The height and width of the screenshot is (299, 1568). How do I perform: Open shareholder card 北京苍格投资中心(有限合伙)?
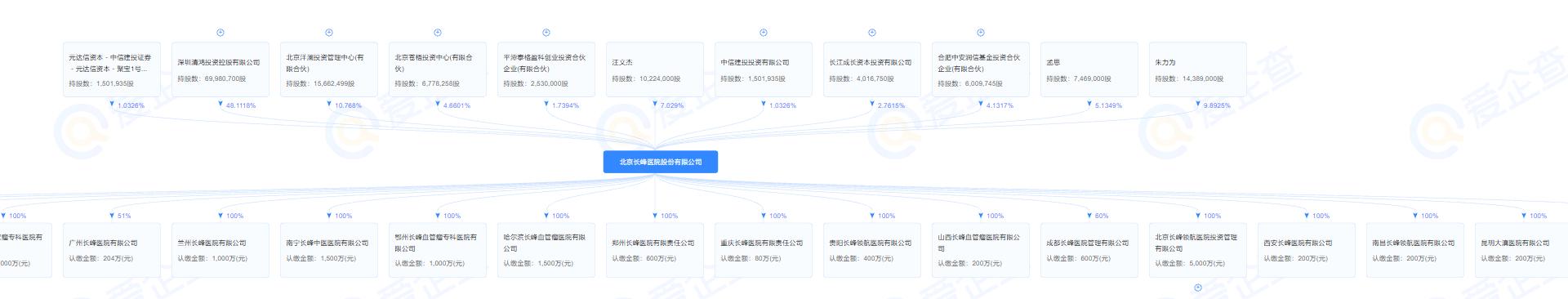[x=438, y=69]
